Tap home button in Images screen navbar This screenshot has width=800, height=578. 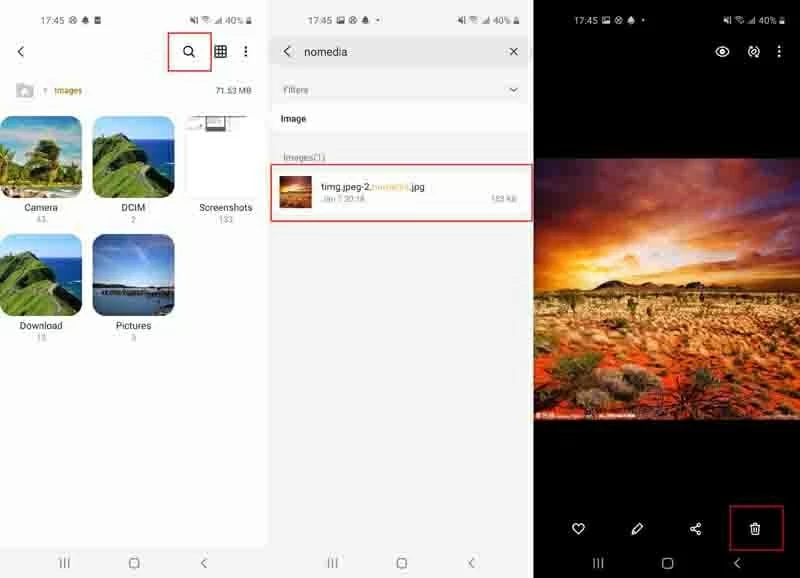tap(134, 563)
